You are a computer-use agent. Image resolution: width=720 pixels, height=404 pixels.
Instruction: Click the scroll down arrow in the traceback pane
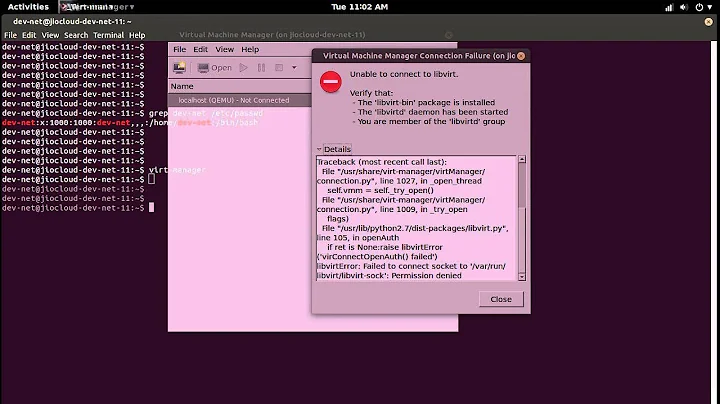(522, 276)
